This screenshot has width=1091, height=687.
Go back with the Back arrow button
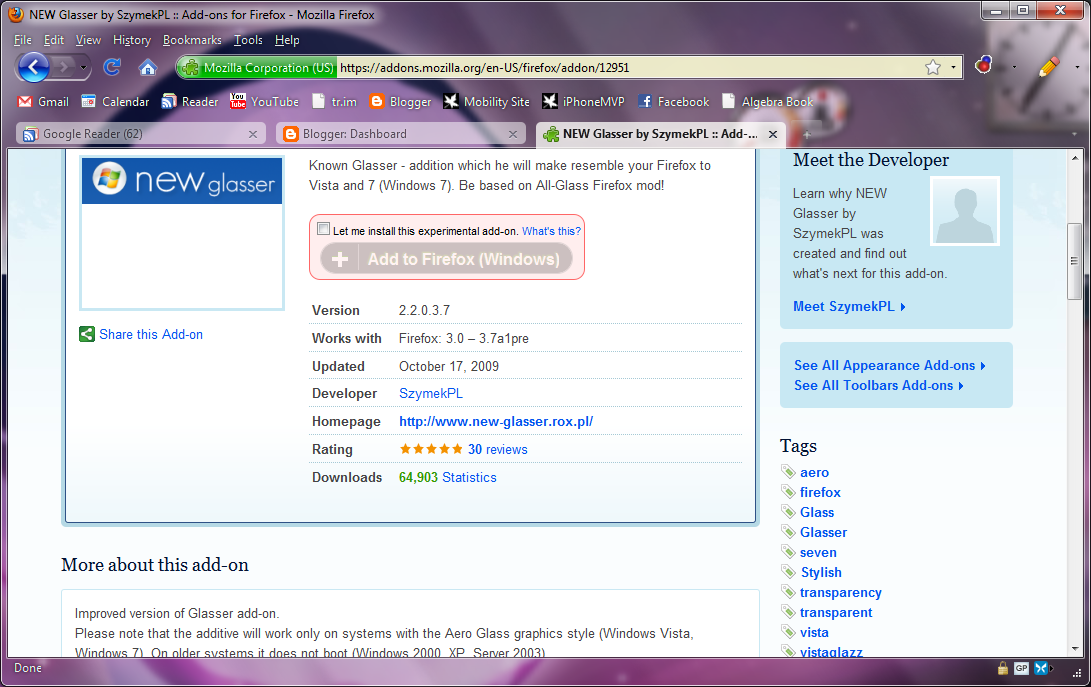(33, 68)
